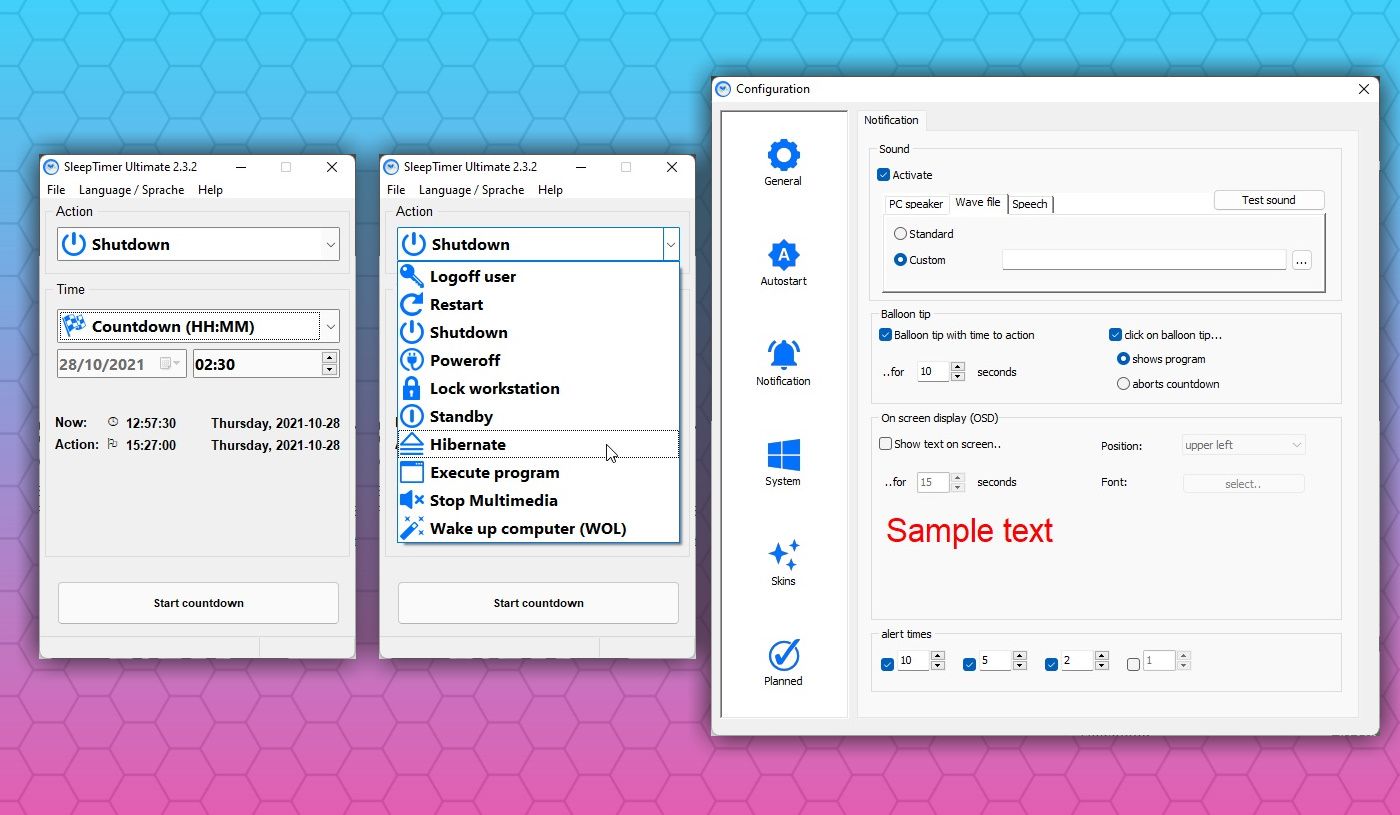Screen dimensions: 1400x815
Task: Open the Notification bell section
Action: [783, 355]
